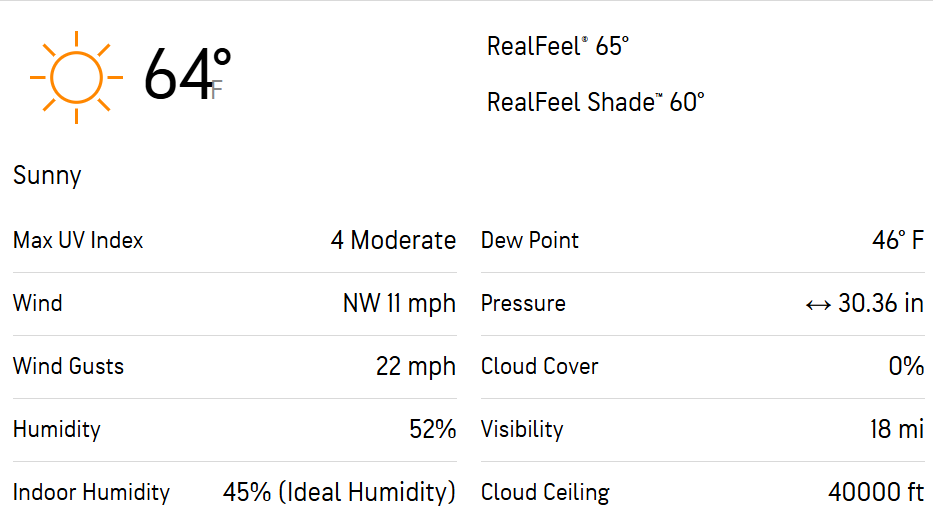The width and height of the screenshot is (933, 519).
Task: Click the Cloud Cover 0% value
Action: (x=906, y=367)
